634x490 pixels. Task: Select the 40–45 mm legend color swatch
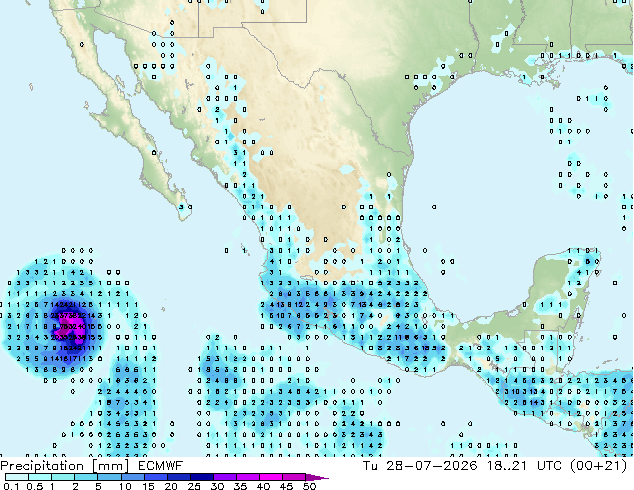coord(271,477)
